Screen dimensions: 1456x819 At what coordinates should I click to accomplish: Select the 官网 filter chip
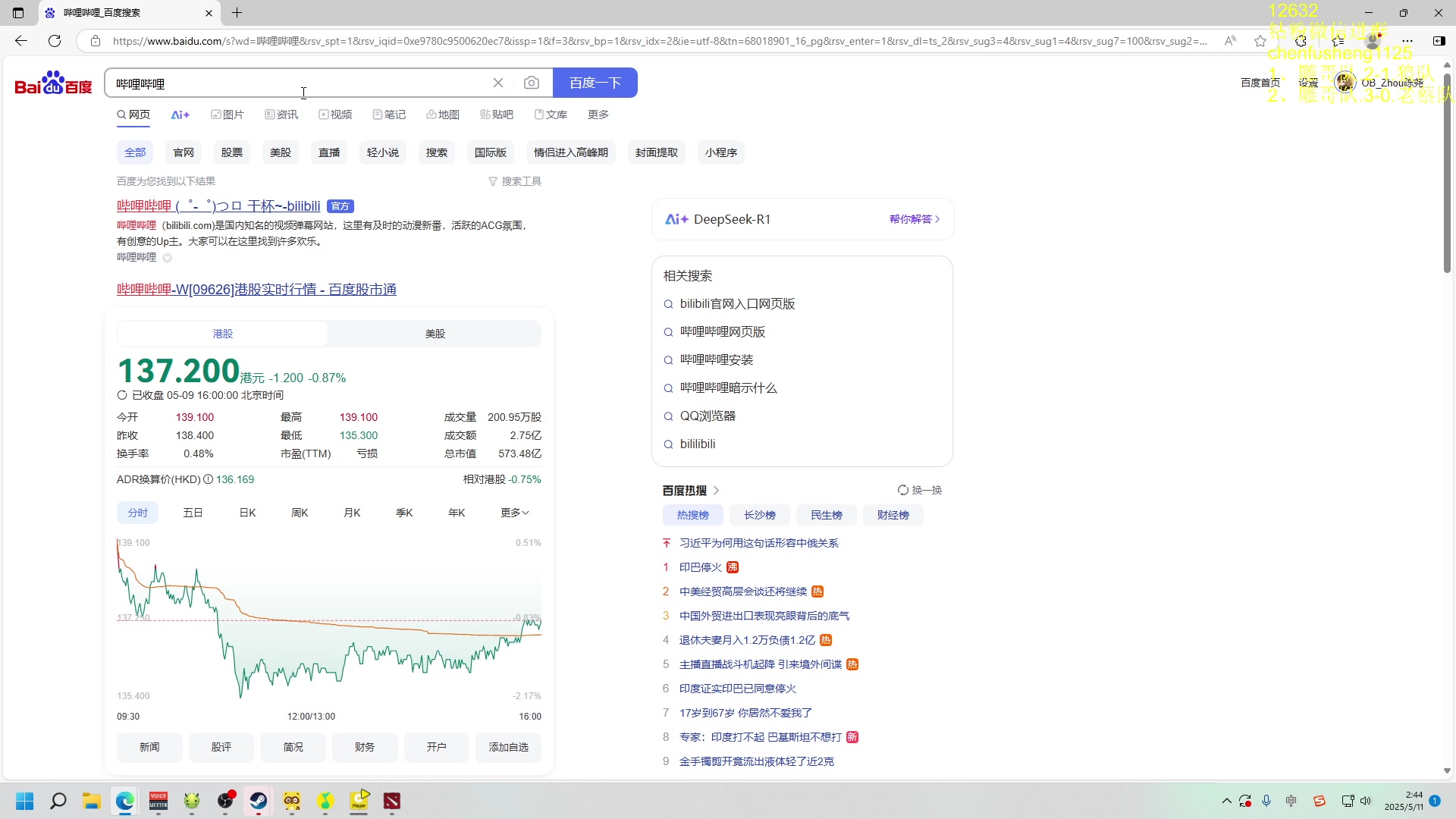pyautogui.click(x=184, y=152)
